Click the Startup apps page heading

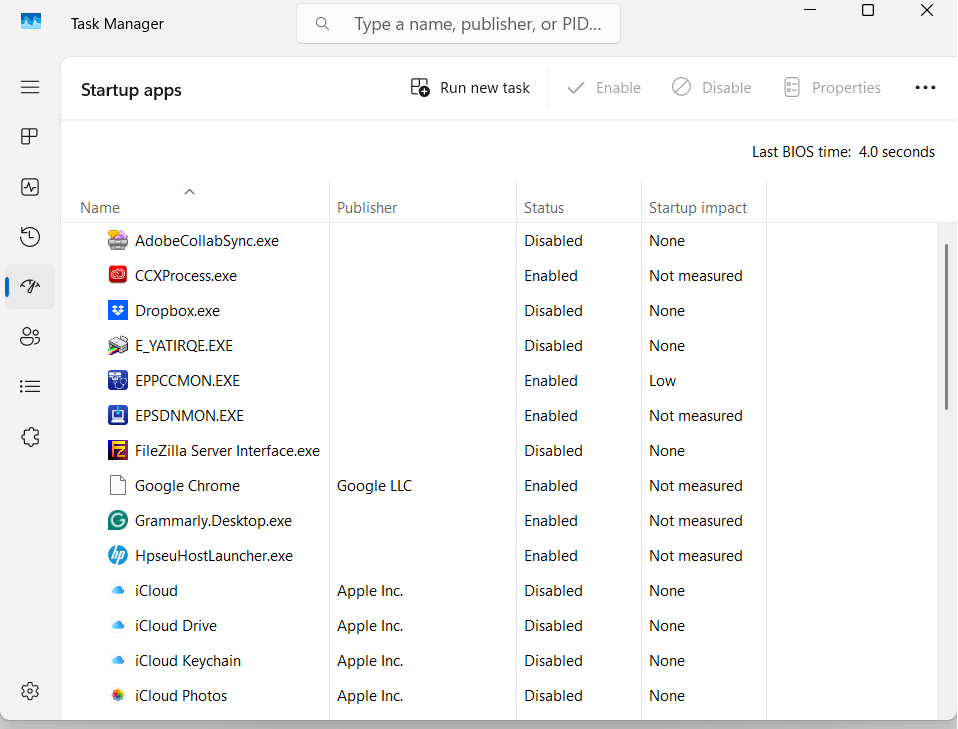click(x=131, y=90)
